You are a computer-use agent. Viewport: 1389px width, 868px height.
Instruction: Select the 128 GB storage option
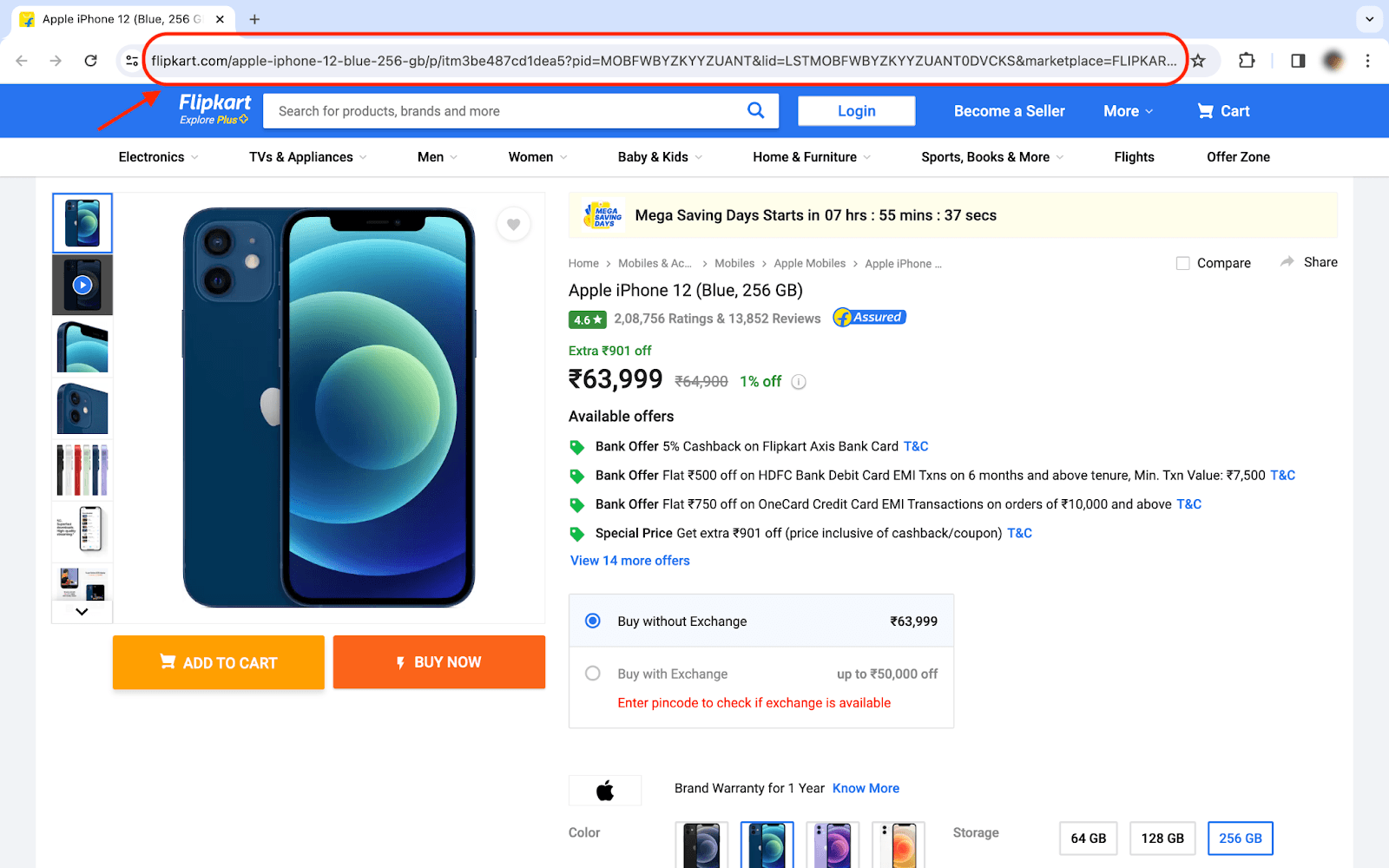pyautogui.click(x=1162, y=838)
